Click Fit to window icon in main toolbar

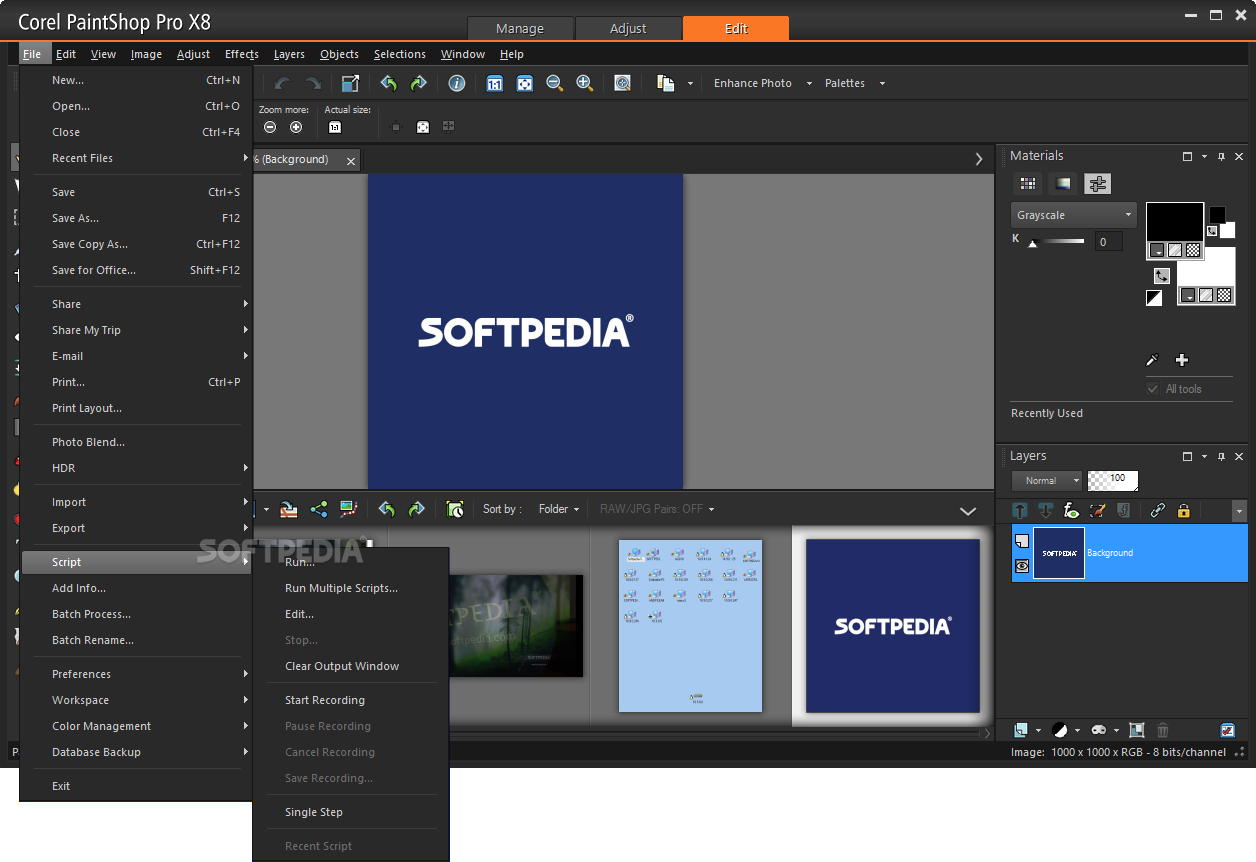[x=524, y=83]
